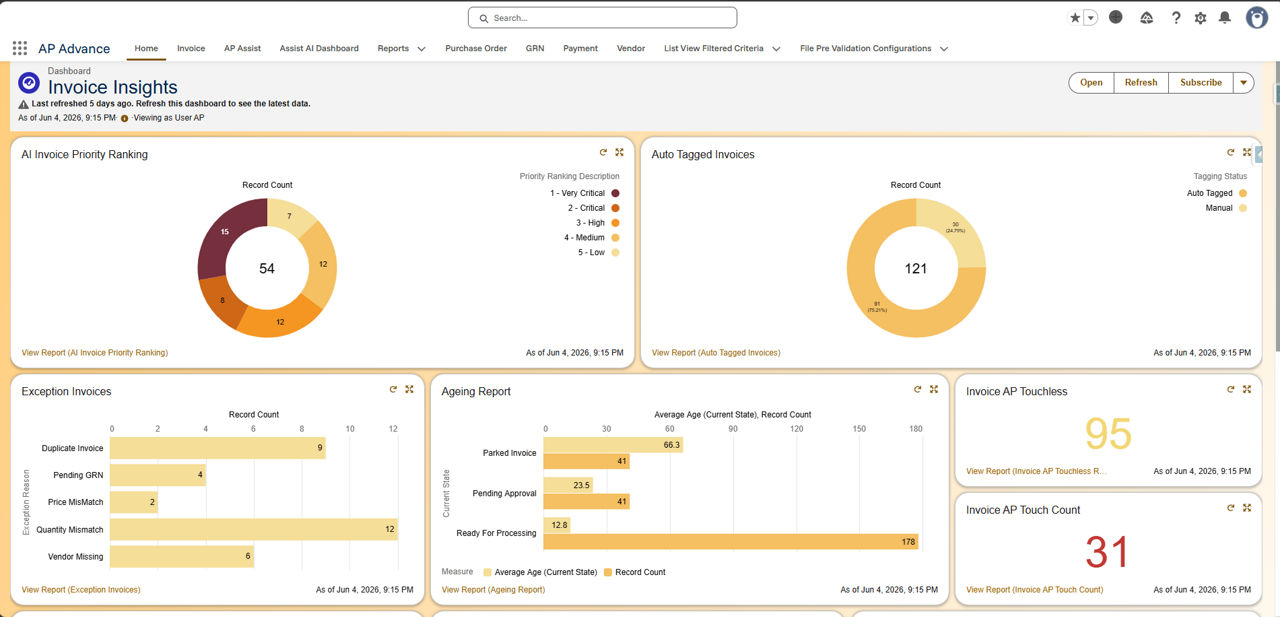Go to the Home tab

point(146,48)
